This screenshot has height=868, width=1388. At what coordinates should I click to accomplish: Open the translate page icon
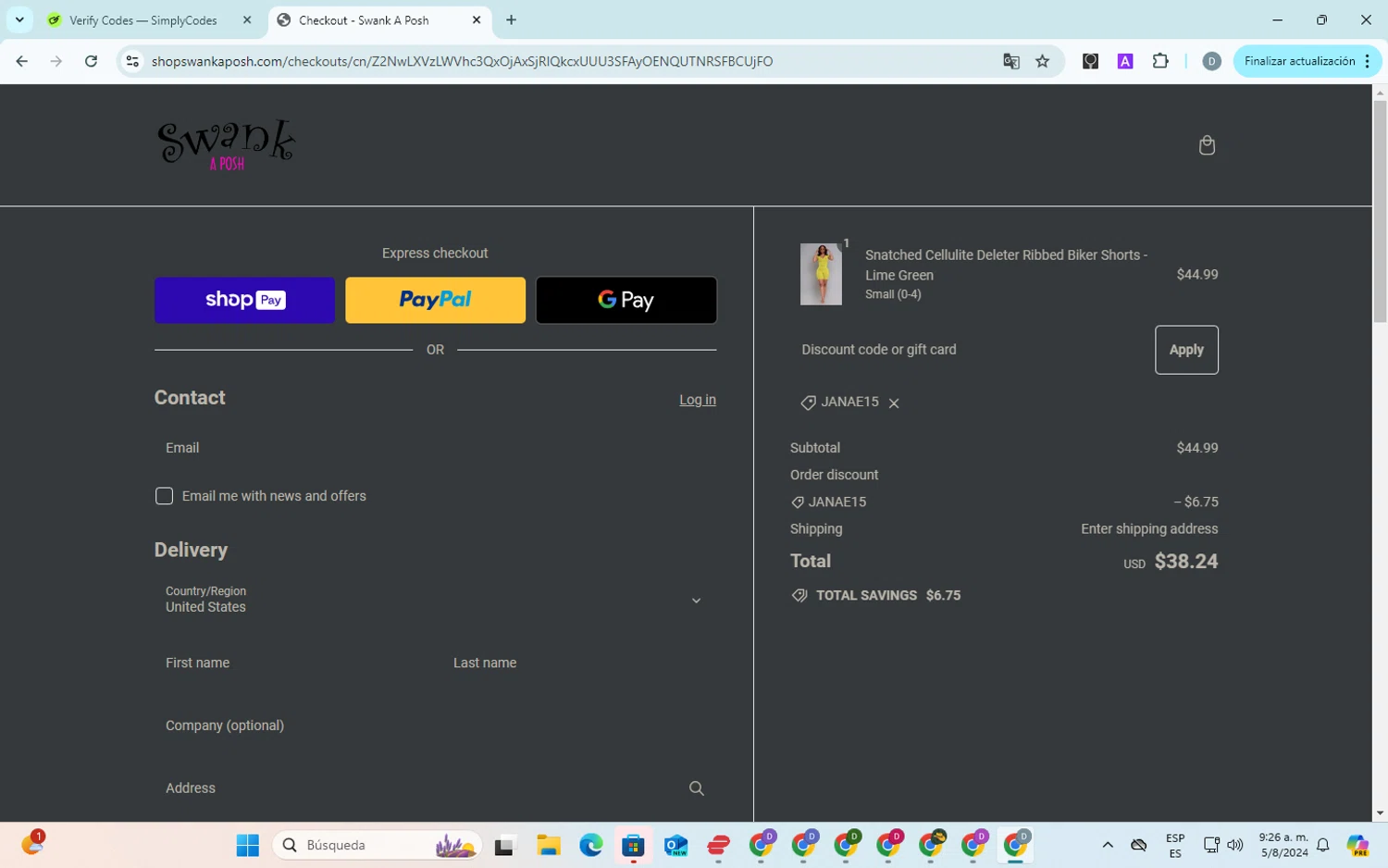[x=1011, y=61]
